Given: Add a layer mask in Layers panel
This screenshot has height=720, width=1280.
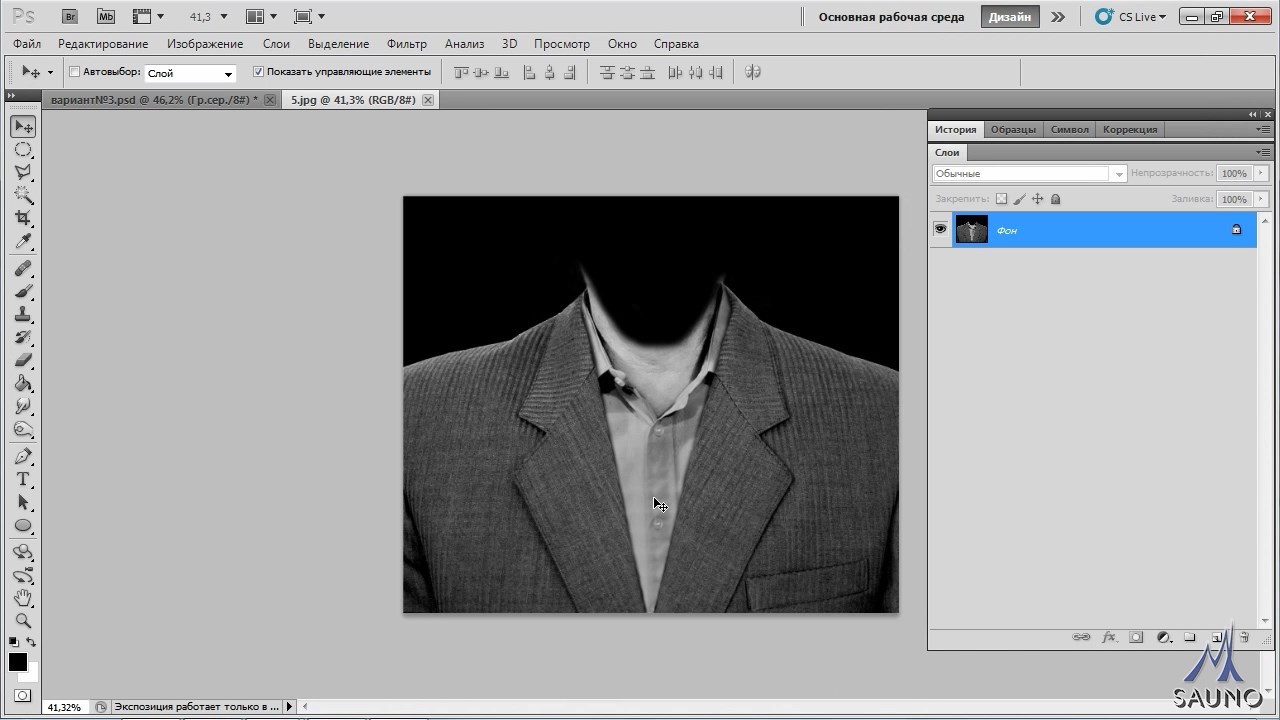Looking at the screenshot, I should point(1136,637).
